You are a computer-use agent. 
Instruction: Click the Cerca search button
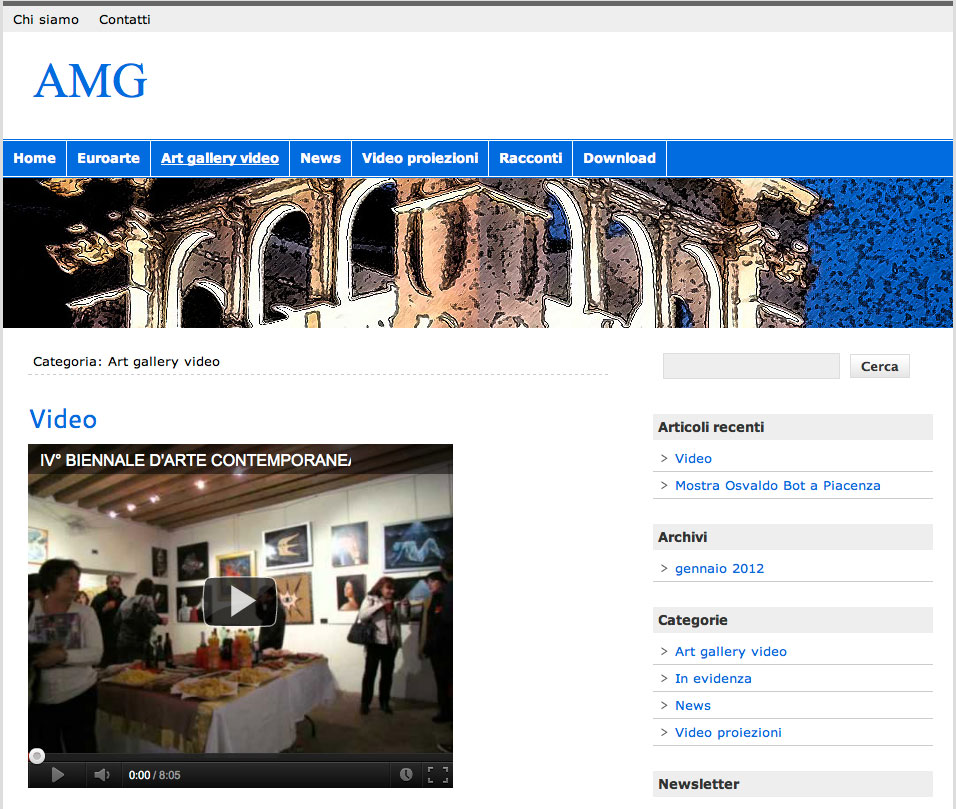coord(879,366)
